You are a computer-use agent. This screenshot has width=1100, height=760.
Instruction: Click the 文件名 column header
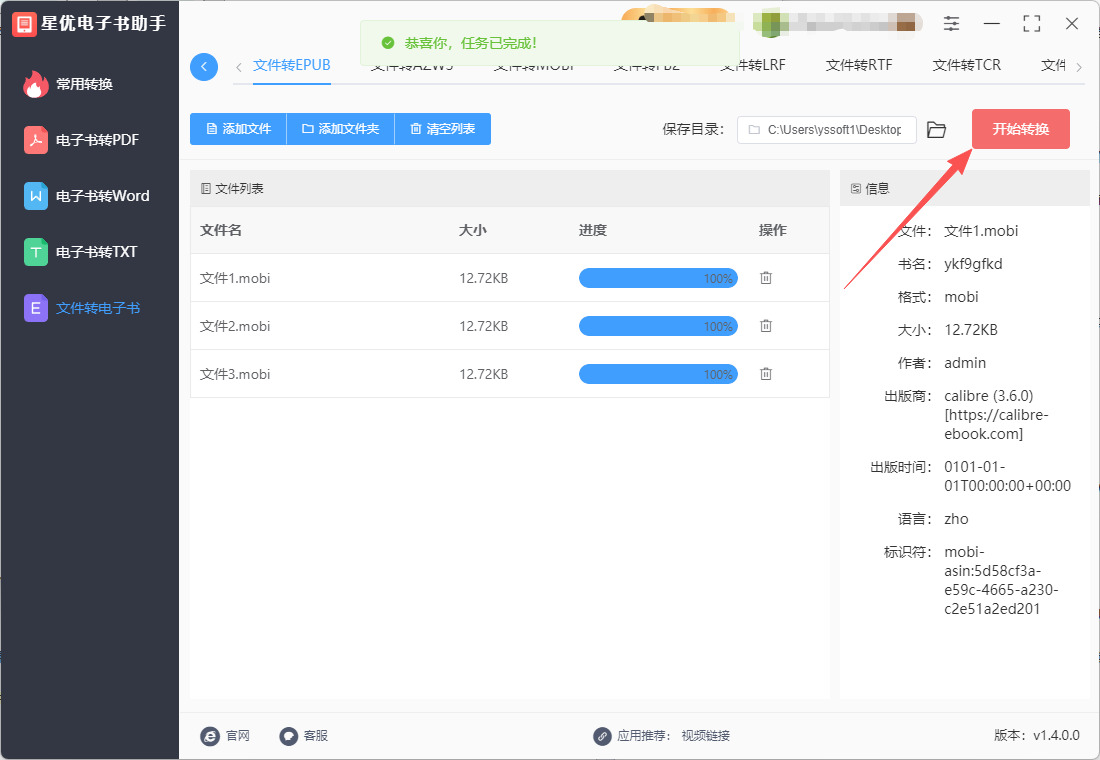coord(221,230)
